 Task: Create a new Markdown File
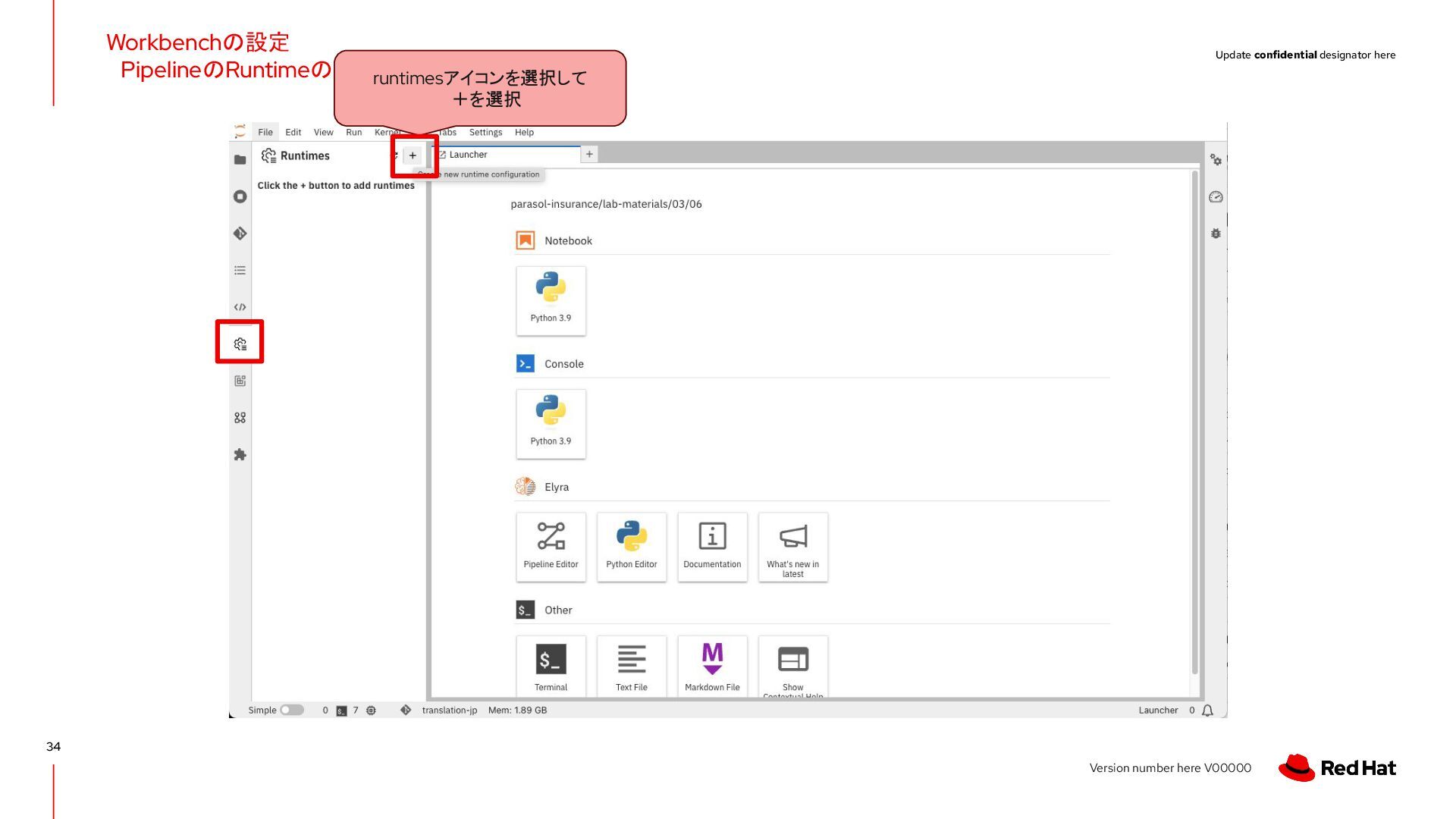(x=712, y=666)
